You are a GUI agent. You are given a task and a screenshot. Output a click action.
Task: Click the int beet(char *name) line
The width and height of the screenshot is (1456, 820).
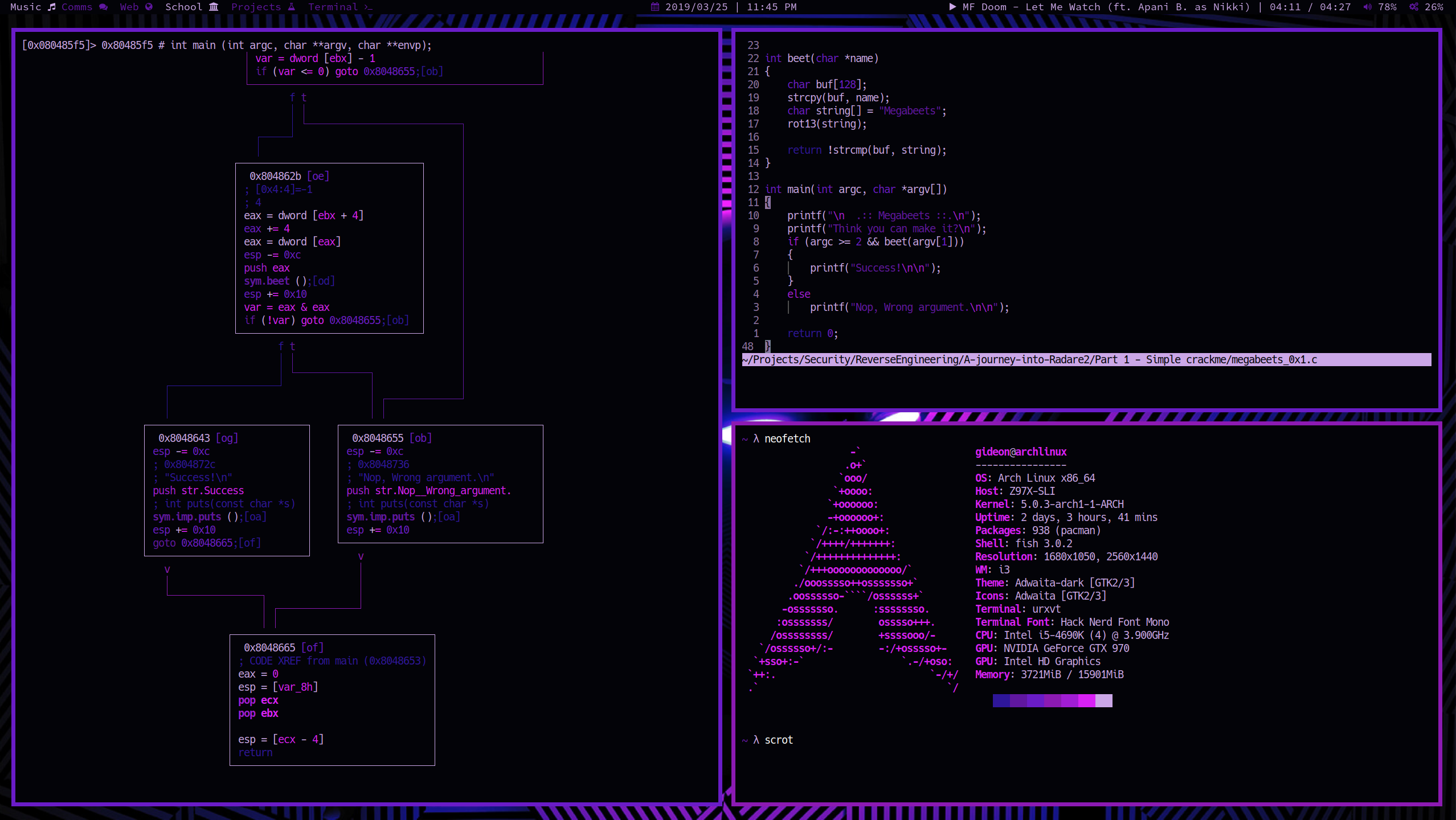[x=821, y=58]
